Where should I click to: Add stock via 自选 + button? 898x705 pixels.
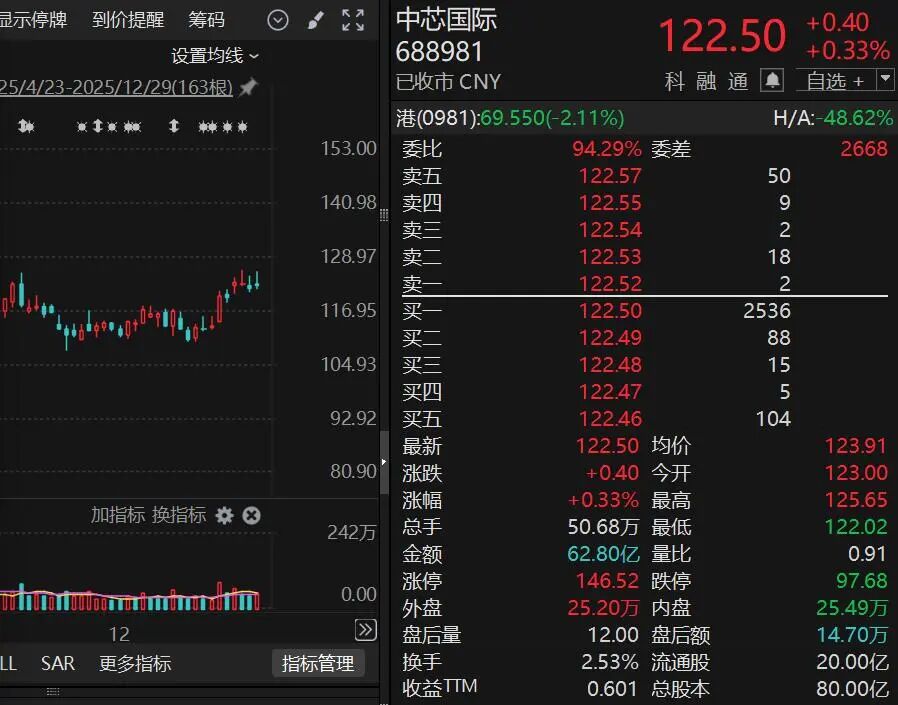point(834,80)
